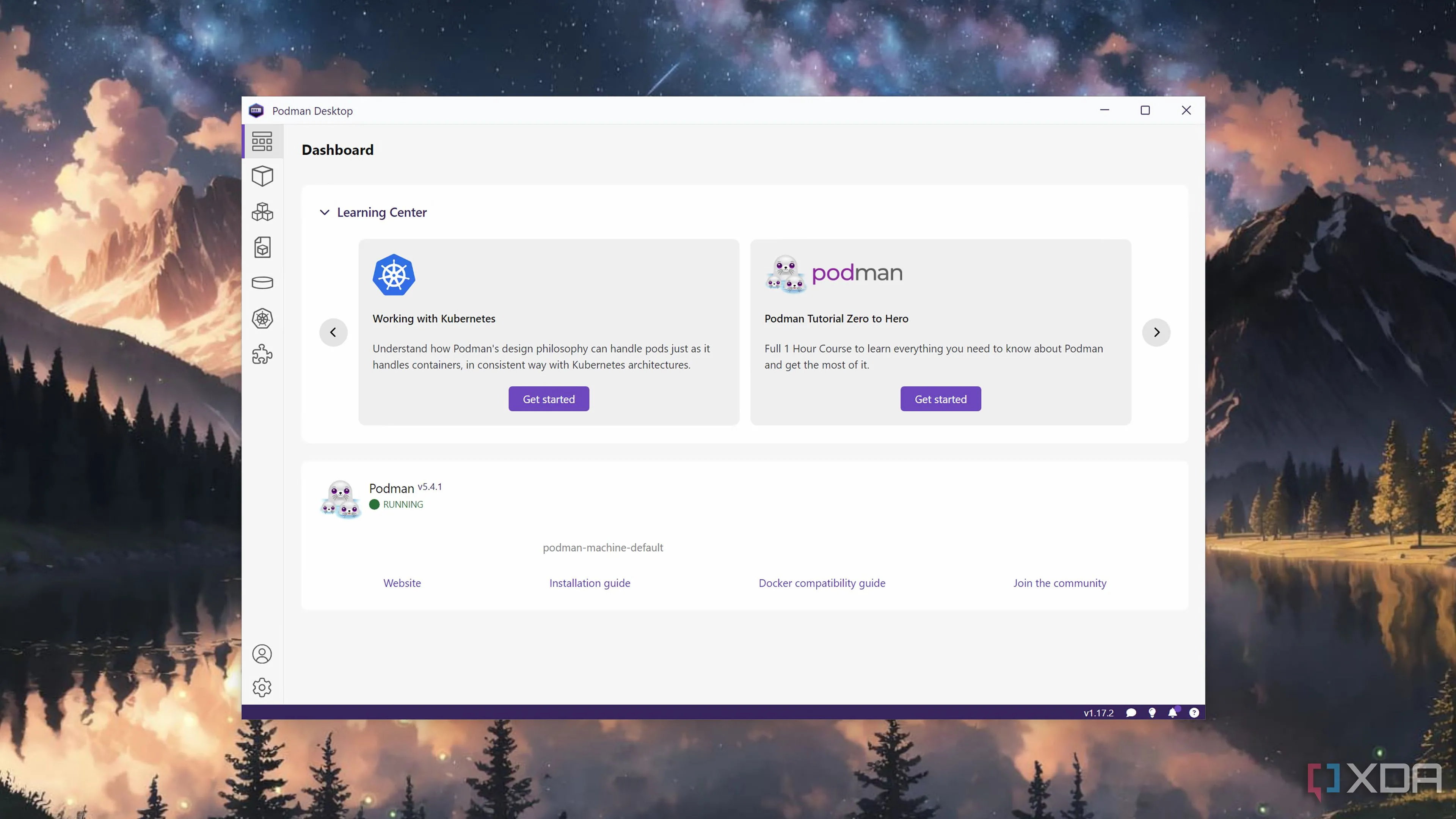Open the Accounts icon in sidebar
The image size is (1456, 819).
pos(262,654)
